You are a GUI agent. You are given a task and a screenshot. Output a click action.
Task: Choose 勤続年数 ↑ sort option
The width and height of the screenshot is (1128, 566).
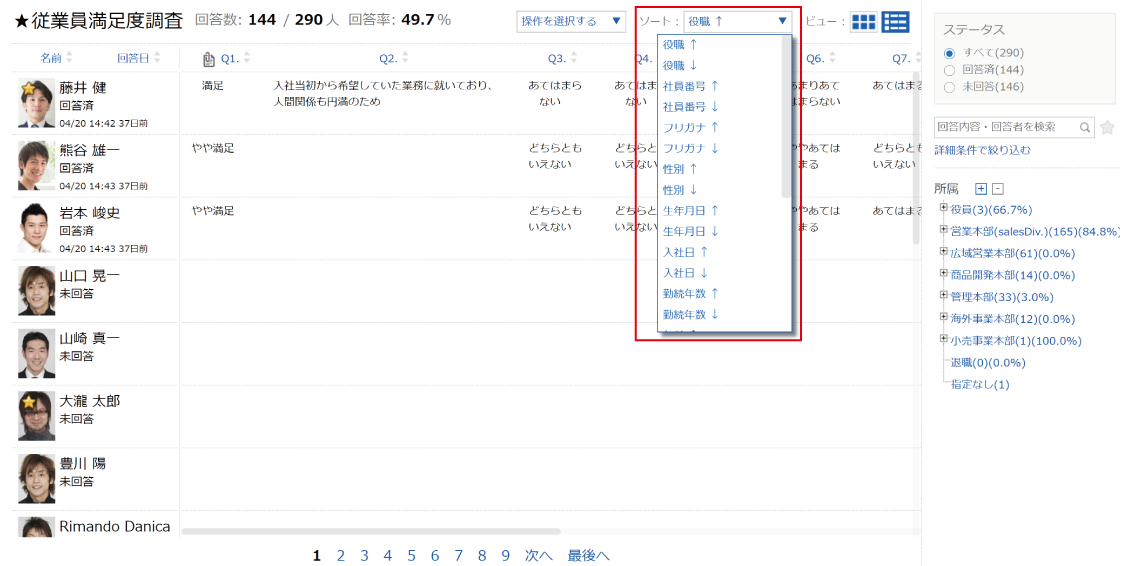click(x=691, y=293)
